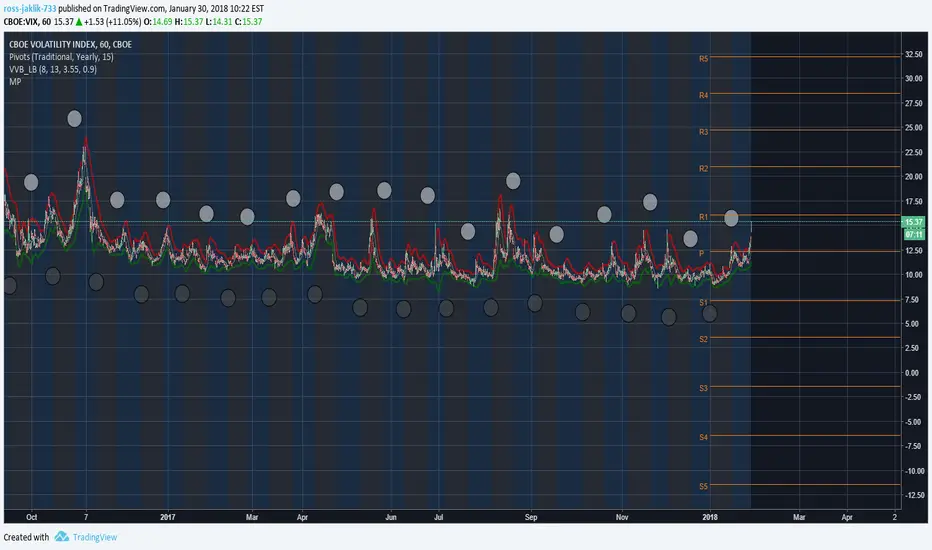
Task: Click the +1.53 (+11.05%) change value
Action: coord(112,22)
